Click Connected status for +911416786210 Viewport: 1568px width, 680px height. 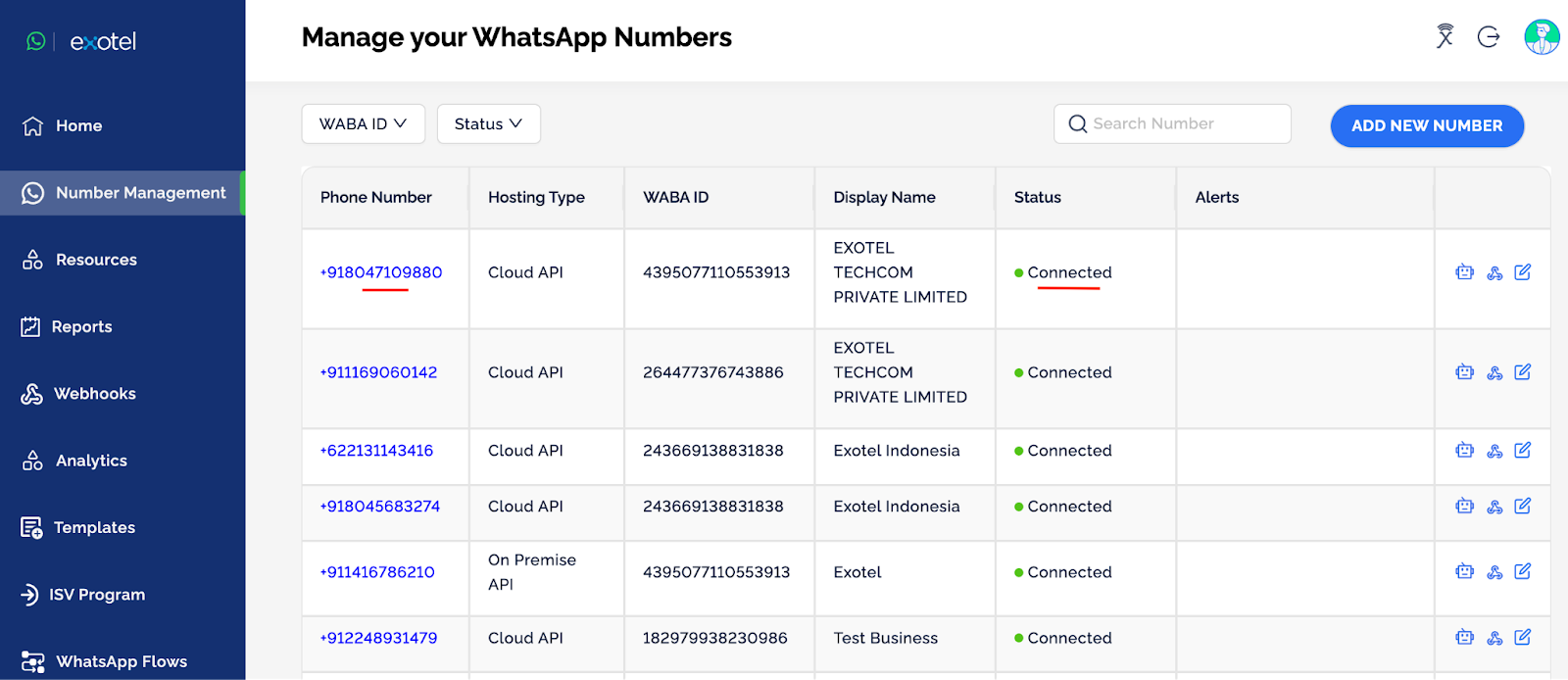[1063, 572]
